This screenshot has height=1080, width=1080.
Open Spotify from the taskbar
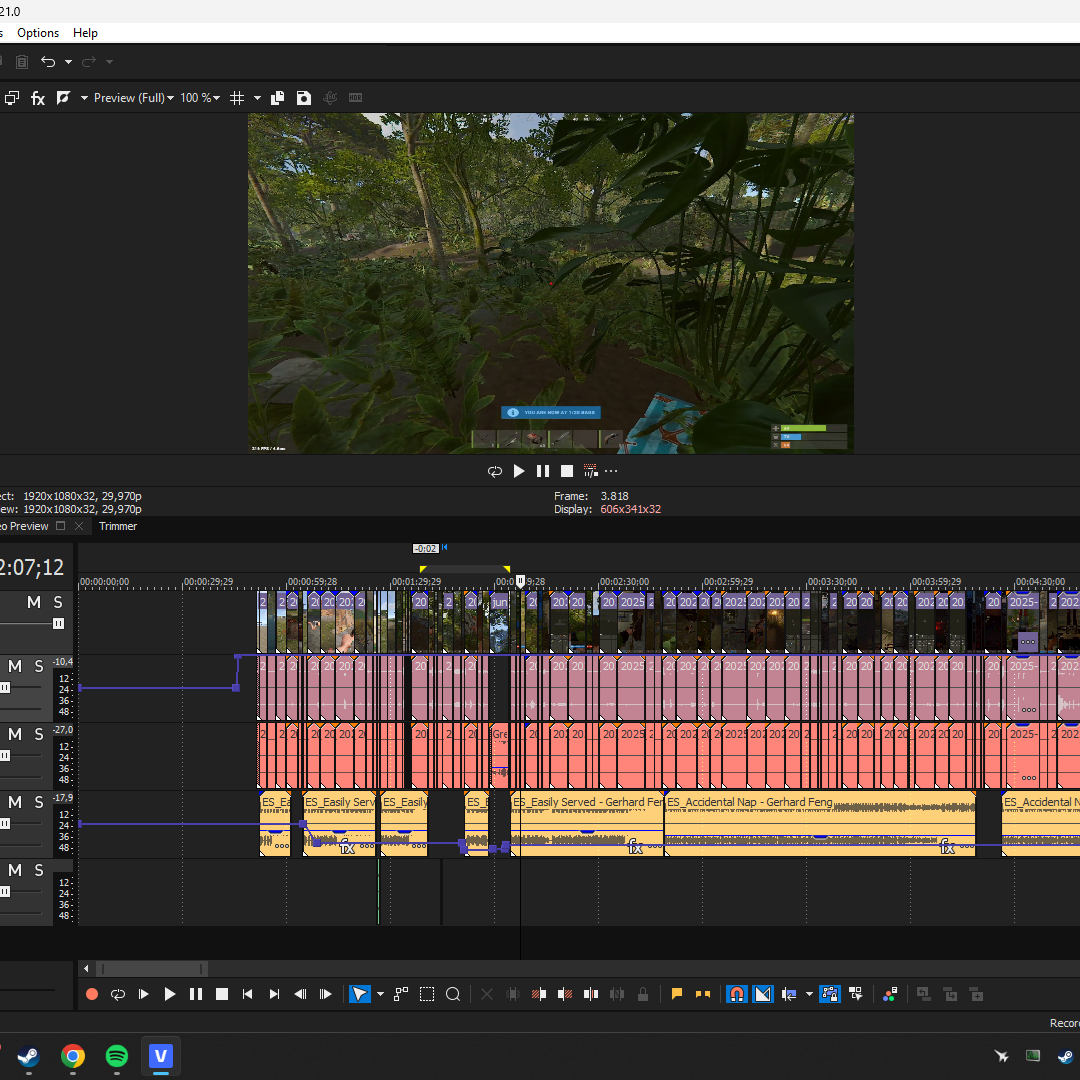(x=116, y=1056)
